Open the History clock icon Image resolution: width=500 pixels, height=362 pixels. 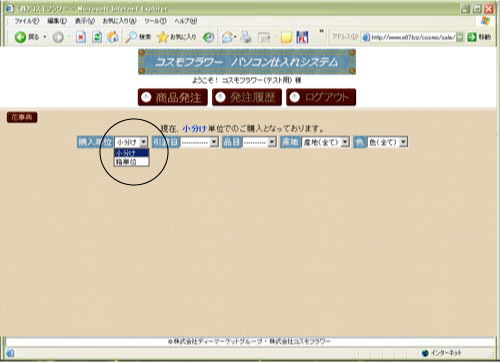(209, 37)
